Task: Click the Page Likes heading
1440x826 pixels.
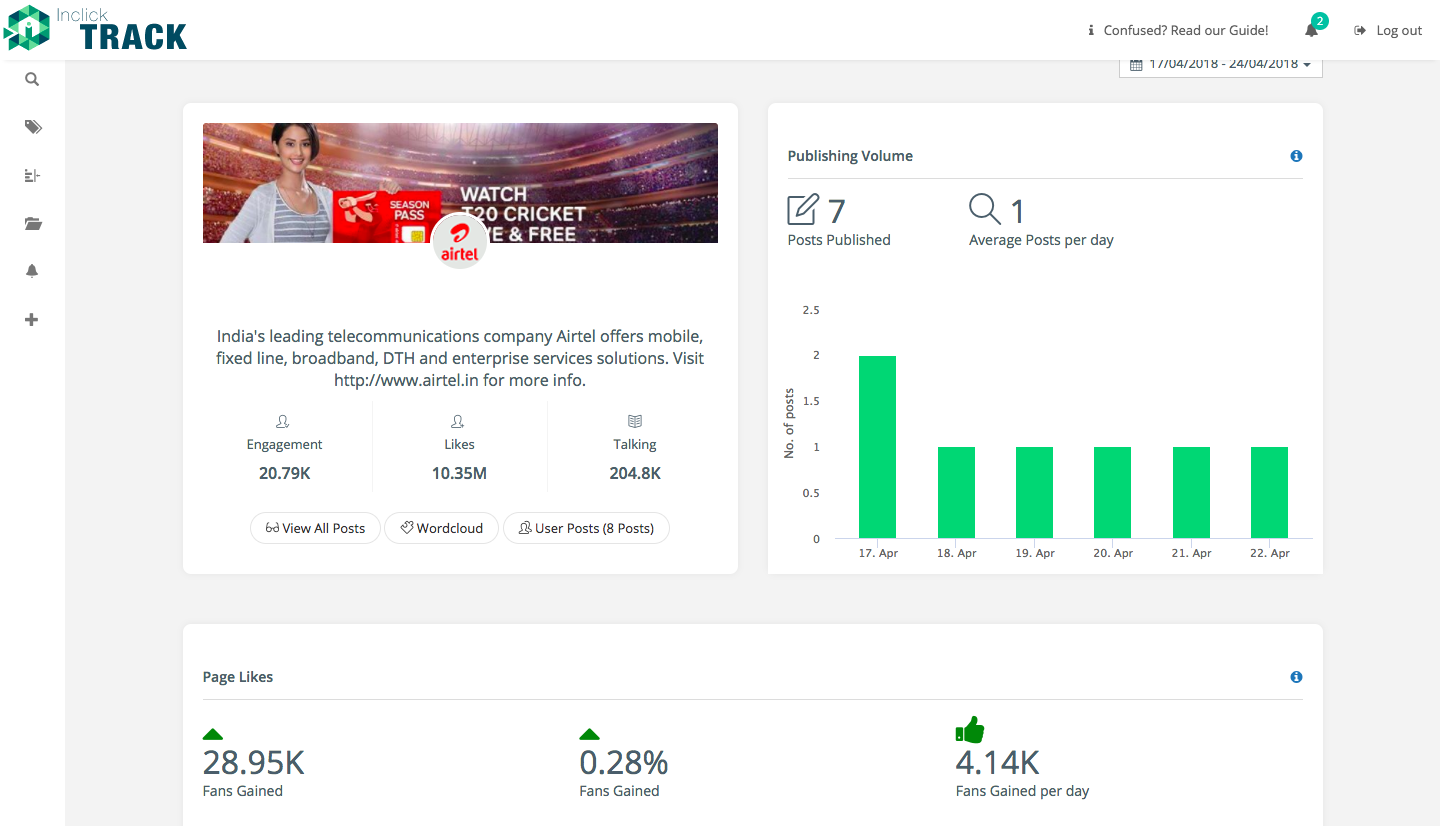Action: coord(238,677)
